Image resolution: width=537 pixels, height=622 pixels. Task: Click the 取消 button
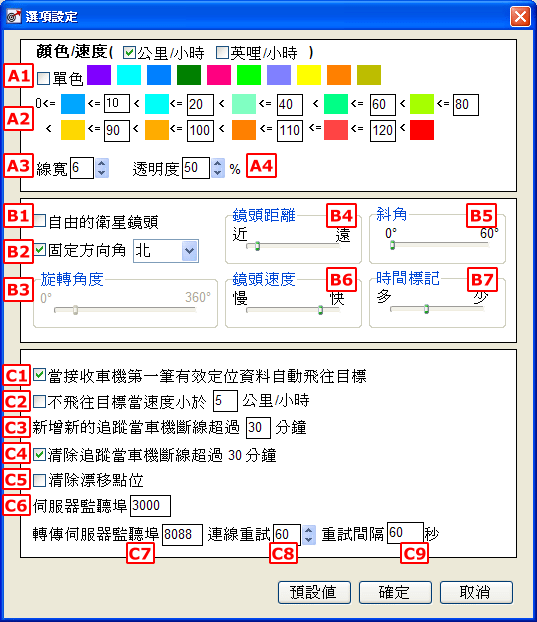[476, 592]
